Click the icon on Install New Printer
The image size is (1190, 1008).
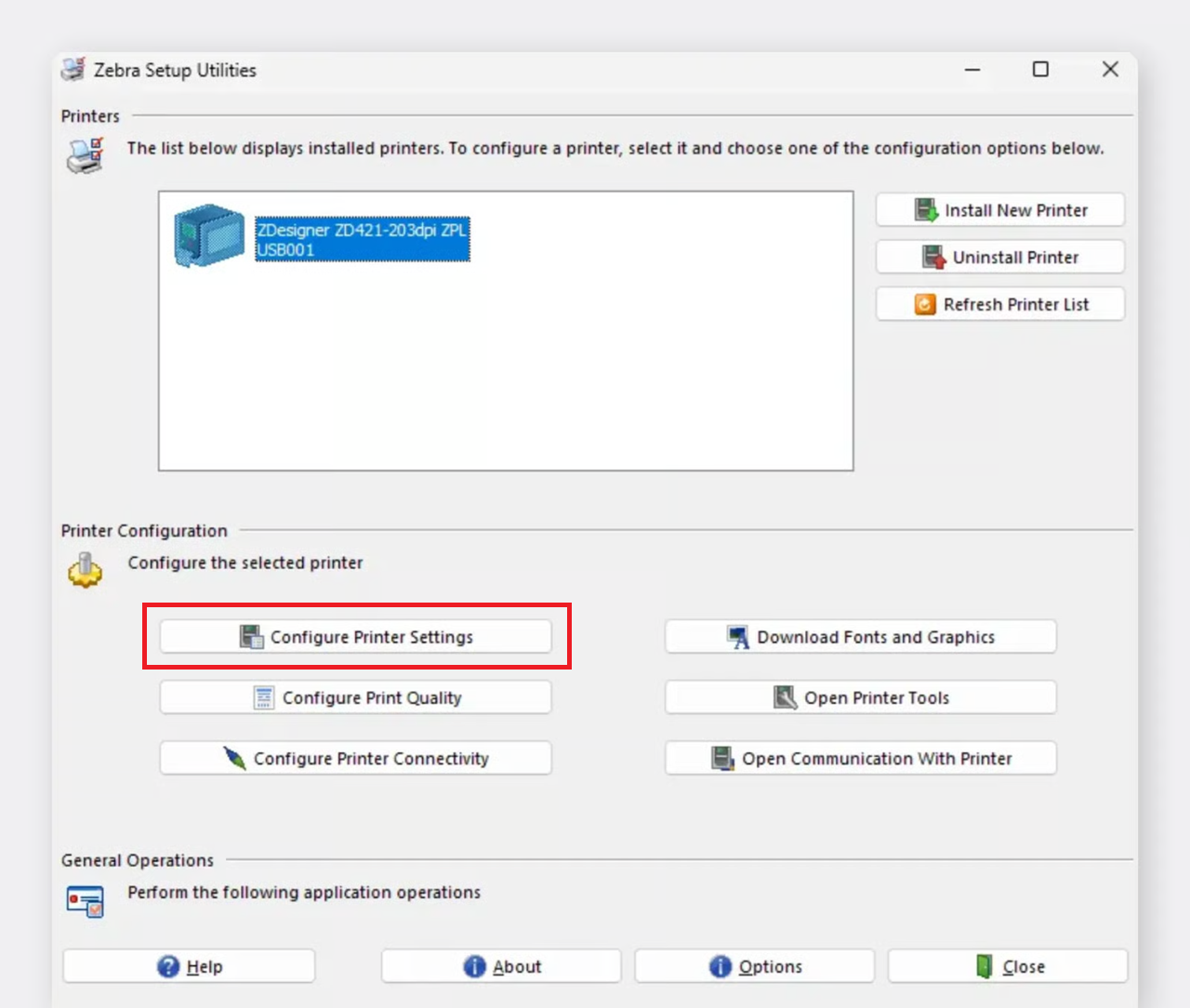pyautogui.click(x=926, y=210)
